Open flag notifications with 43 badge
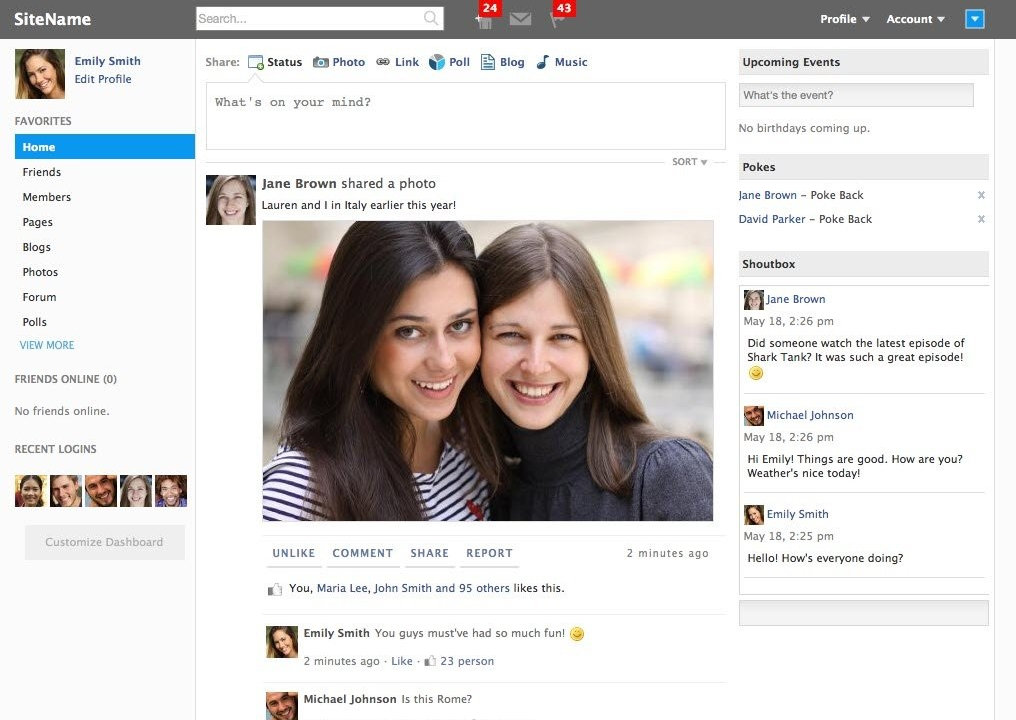The height and width of the screenshot is (720, 1016). click(x=557, y=19)
